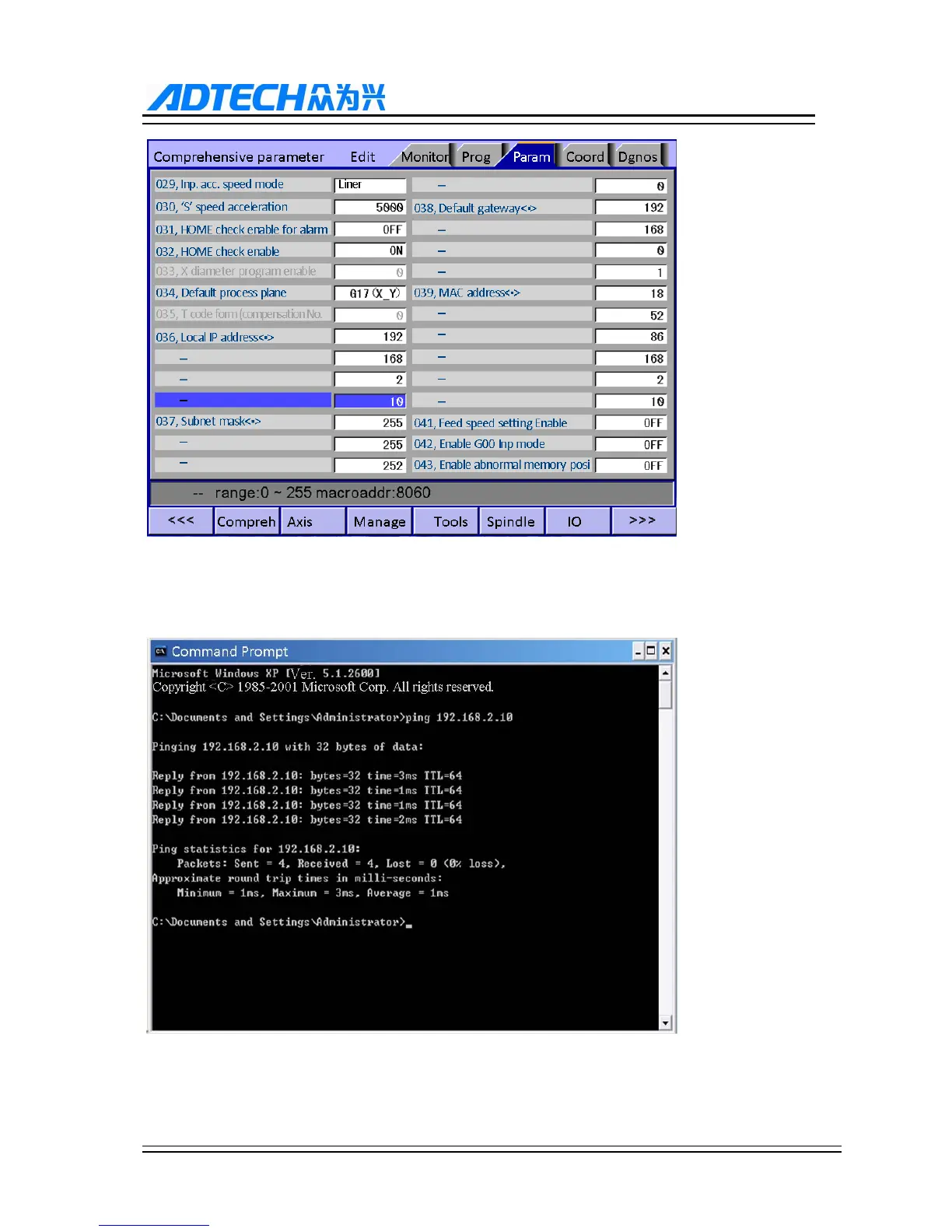Open the Compreh parameter page
This screenshot has height=1232, width=952.
click(247, 521)
